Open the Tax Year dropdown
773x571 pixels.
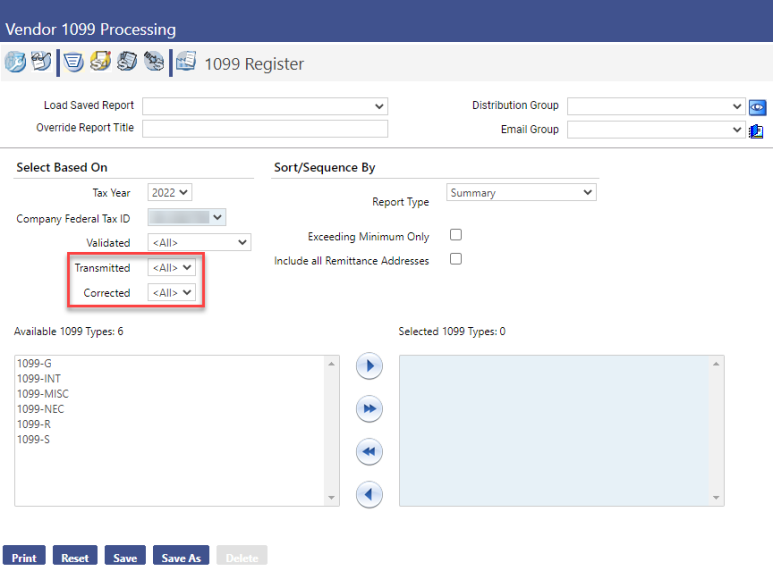tap(170, 193)
